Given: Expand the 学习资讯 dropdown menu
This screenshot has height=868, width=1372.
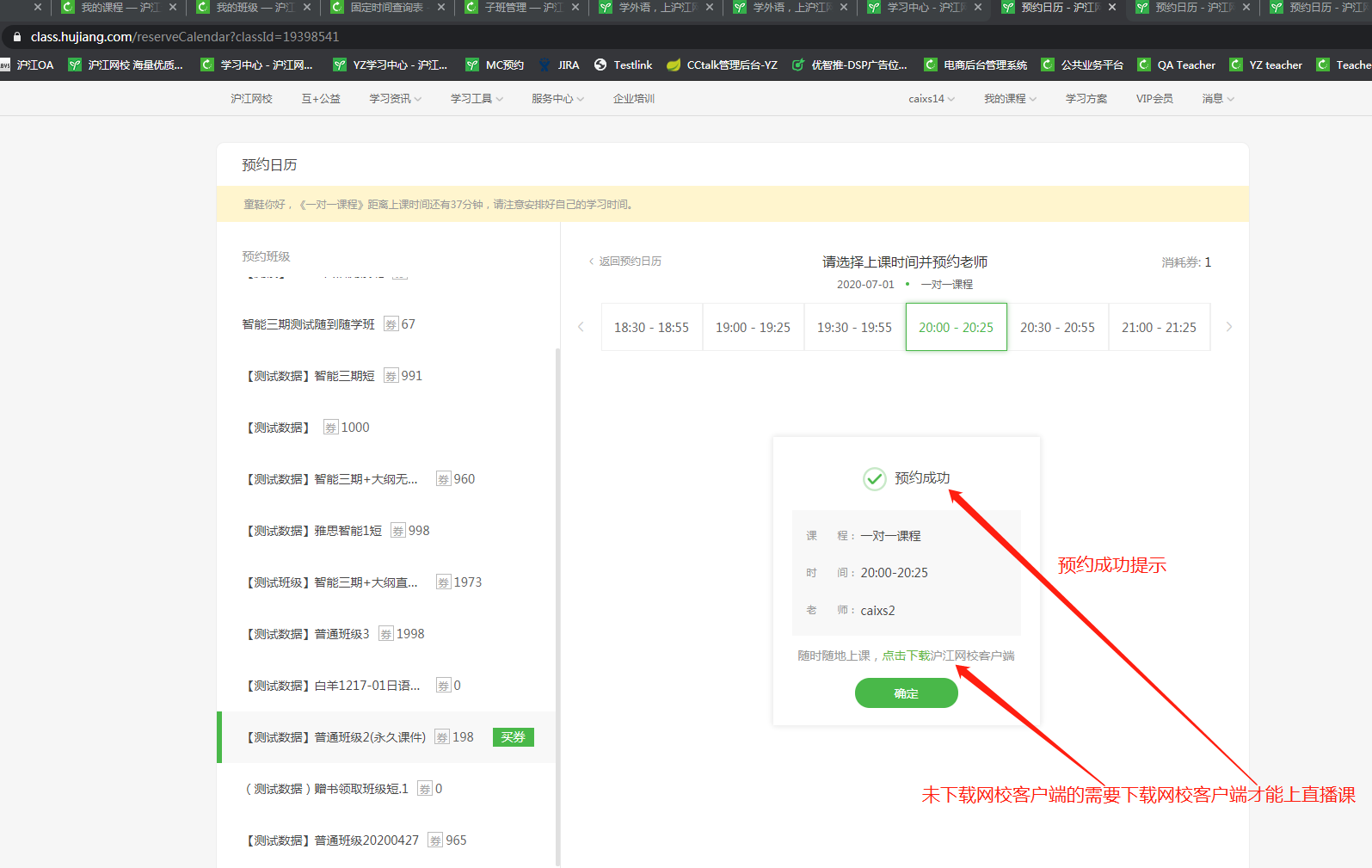Looking at the screenshot, I should click(395, 99).
